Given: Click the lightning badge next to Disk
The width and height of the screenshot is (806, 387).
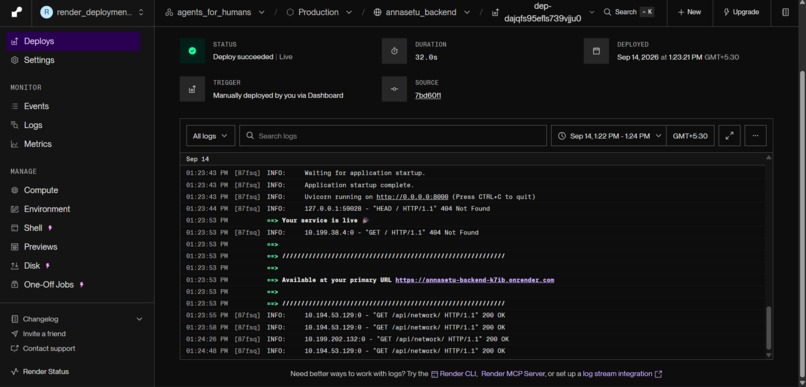Looking at the screenshot, I should coord(47,266).
